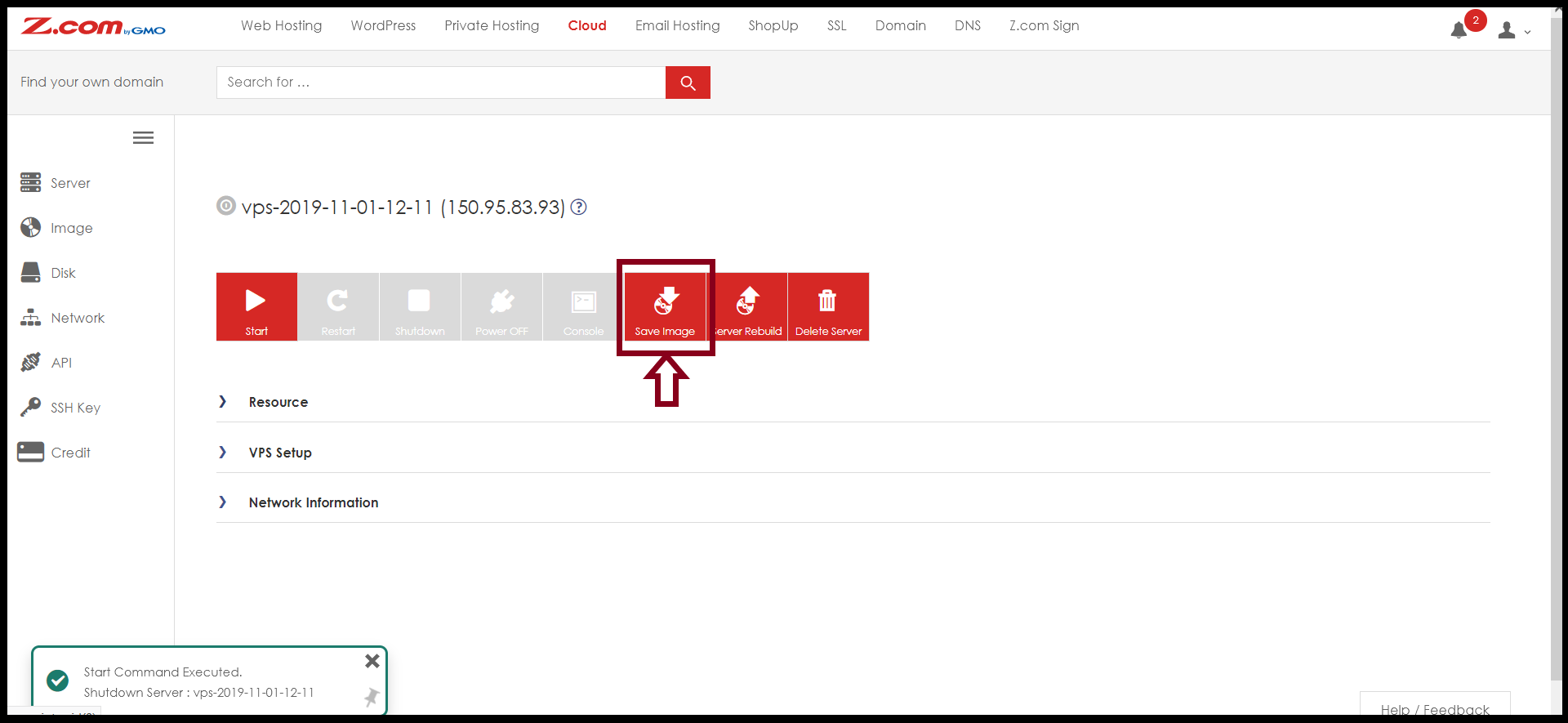Viewport: 1568px width, 723px height.
Task: Expand the Network Information section
Action: 853,502
